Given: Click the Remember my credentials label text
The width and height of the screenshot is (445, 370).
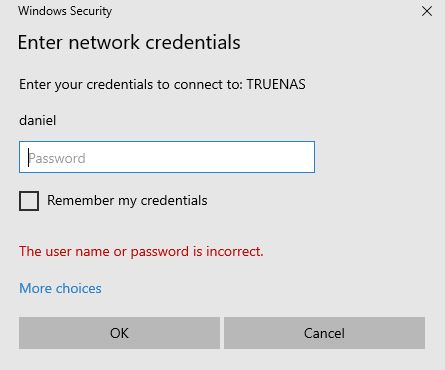Looking at the screenshot, I should [127, 201].
